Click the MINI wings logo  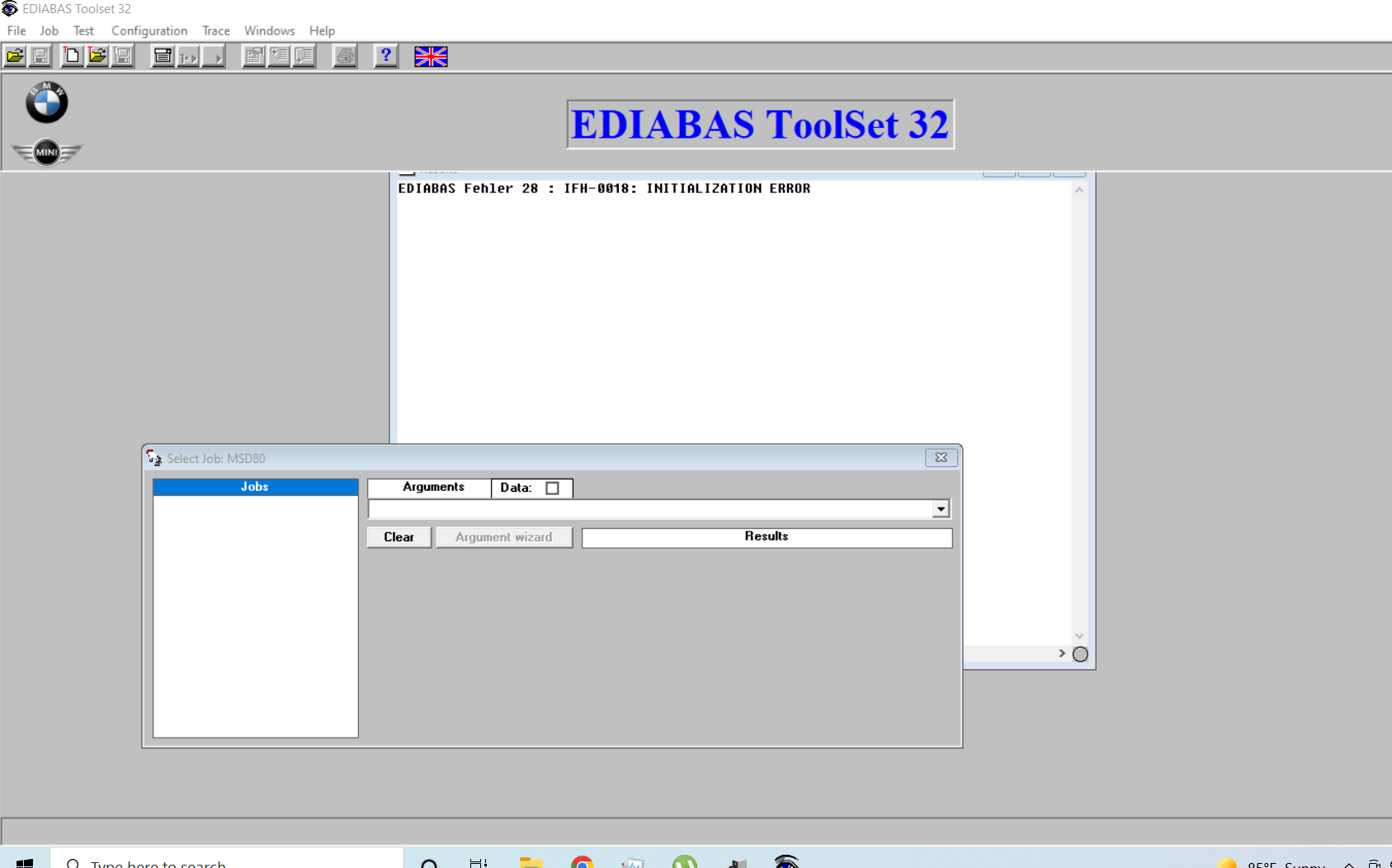pyautogui.click(x=47, y=152)
